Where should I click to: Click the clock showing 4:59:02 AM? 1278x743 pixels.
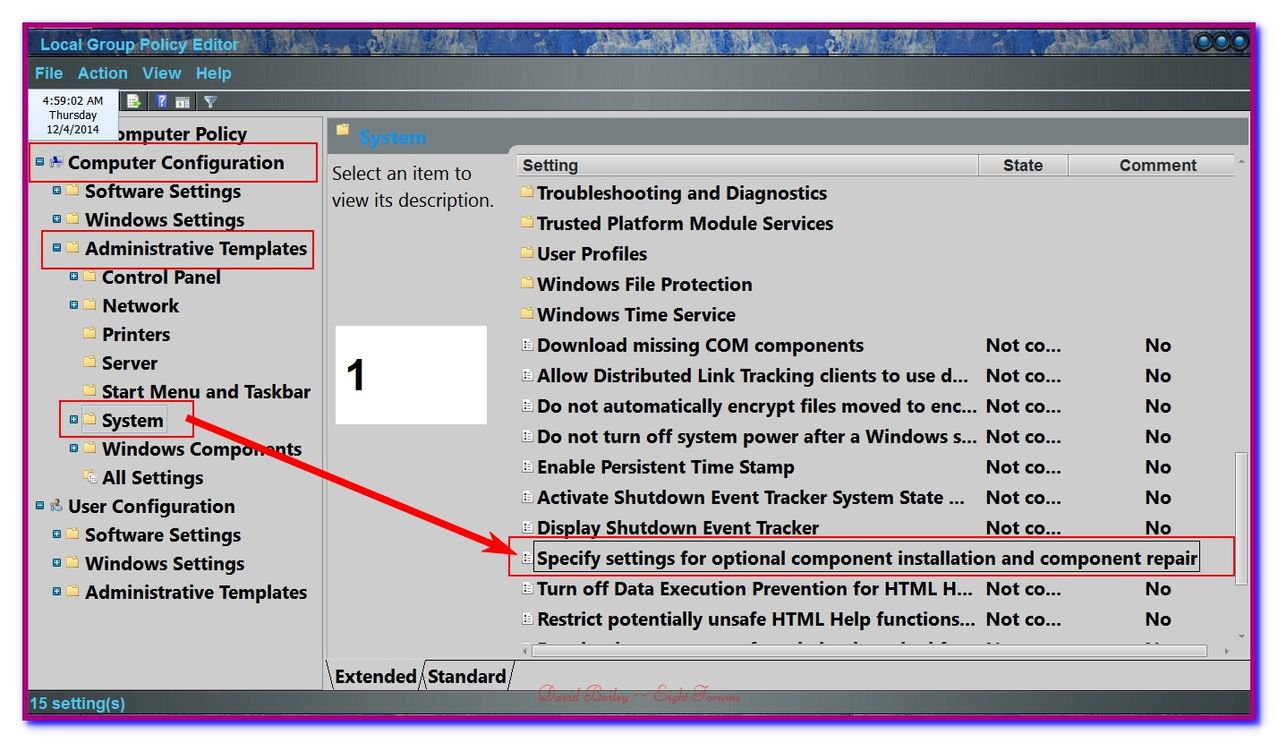(73, 101)
